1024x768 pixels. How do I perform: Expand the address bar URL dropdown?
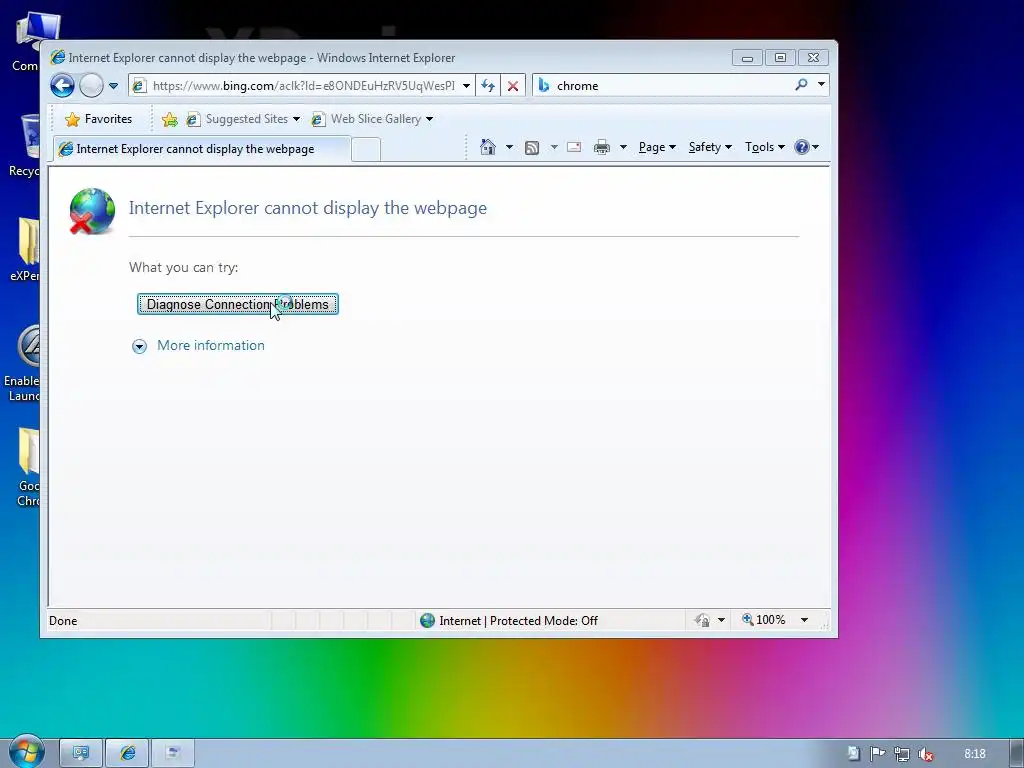coord(466,86)
